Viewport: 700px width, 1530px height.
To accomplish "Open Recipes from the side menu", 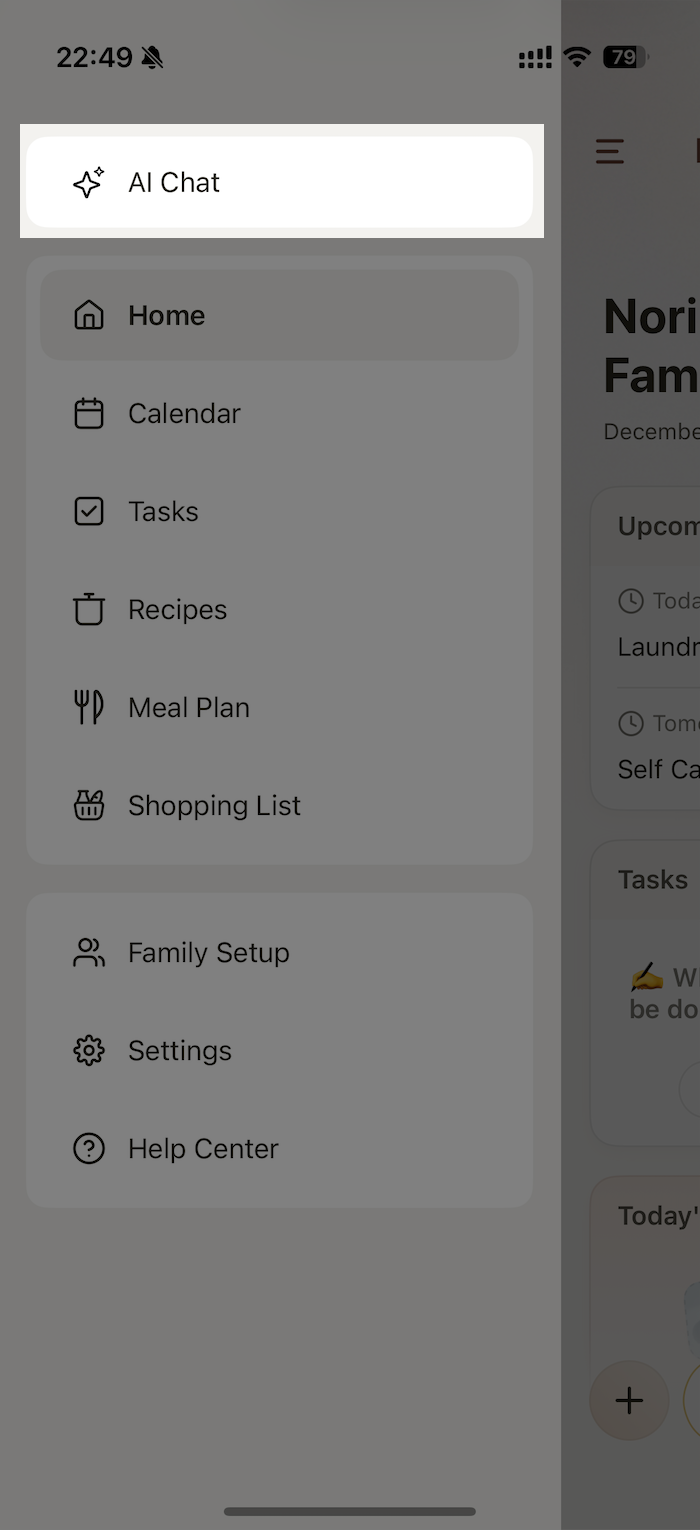I will point(177,610).
